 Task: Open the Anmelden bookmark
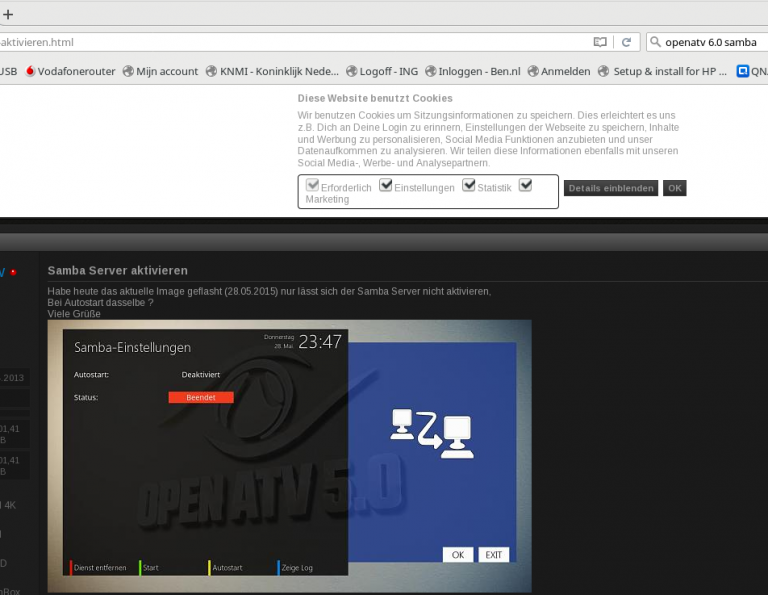(558, 71)
